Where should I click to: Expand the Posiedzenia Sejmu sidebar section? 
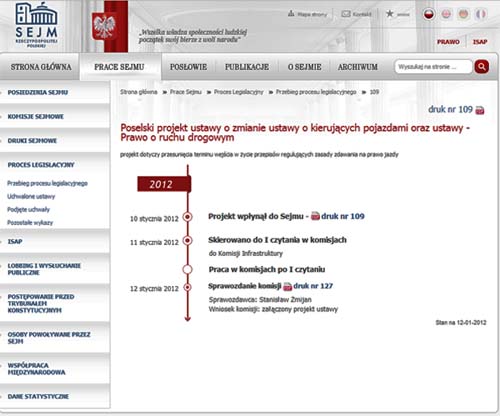click(38, 92)
